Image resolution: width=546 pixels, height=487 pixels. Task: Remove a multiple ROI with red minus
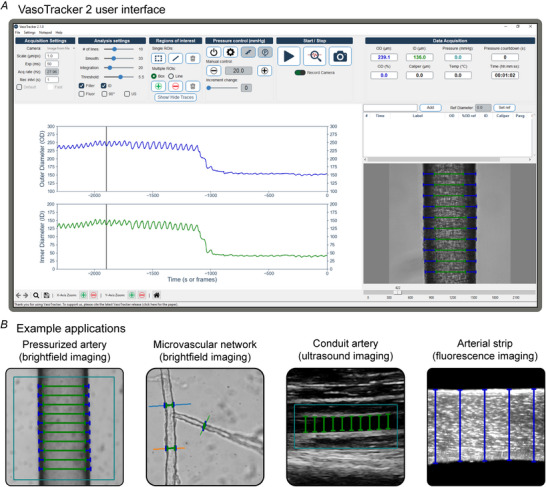[x=176, y=86]
